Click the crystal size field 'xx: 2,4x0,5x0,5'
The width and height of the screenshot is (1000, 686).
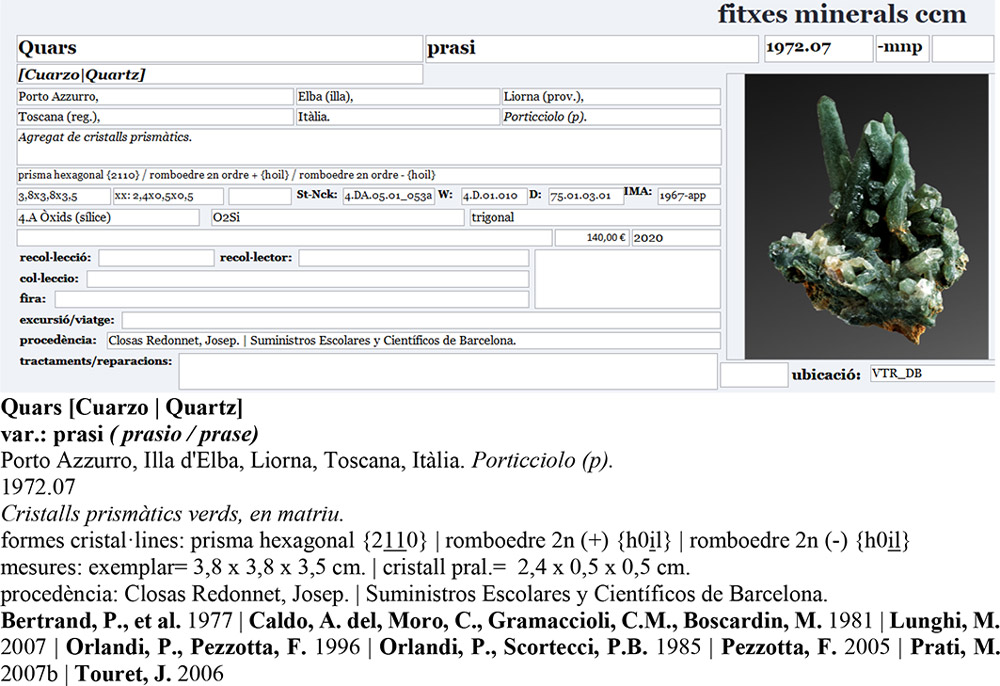pos(168,196)
